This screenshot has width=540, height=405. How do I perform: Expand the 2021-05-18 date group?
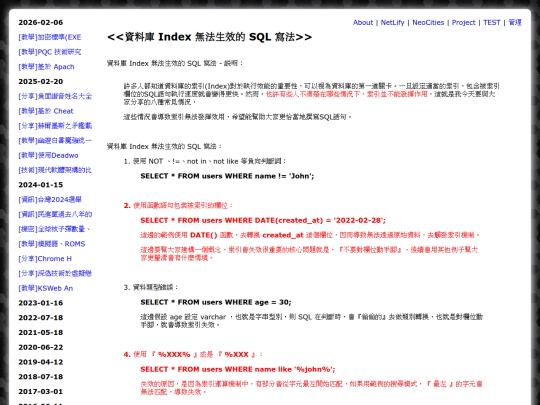(x=41, y=333)
